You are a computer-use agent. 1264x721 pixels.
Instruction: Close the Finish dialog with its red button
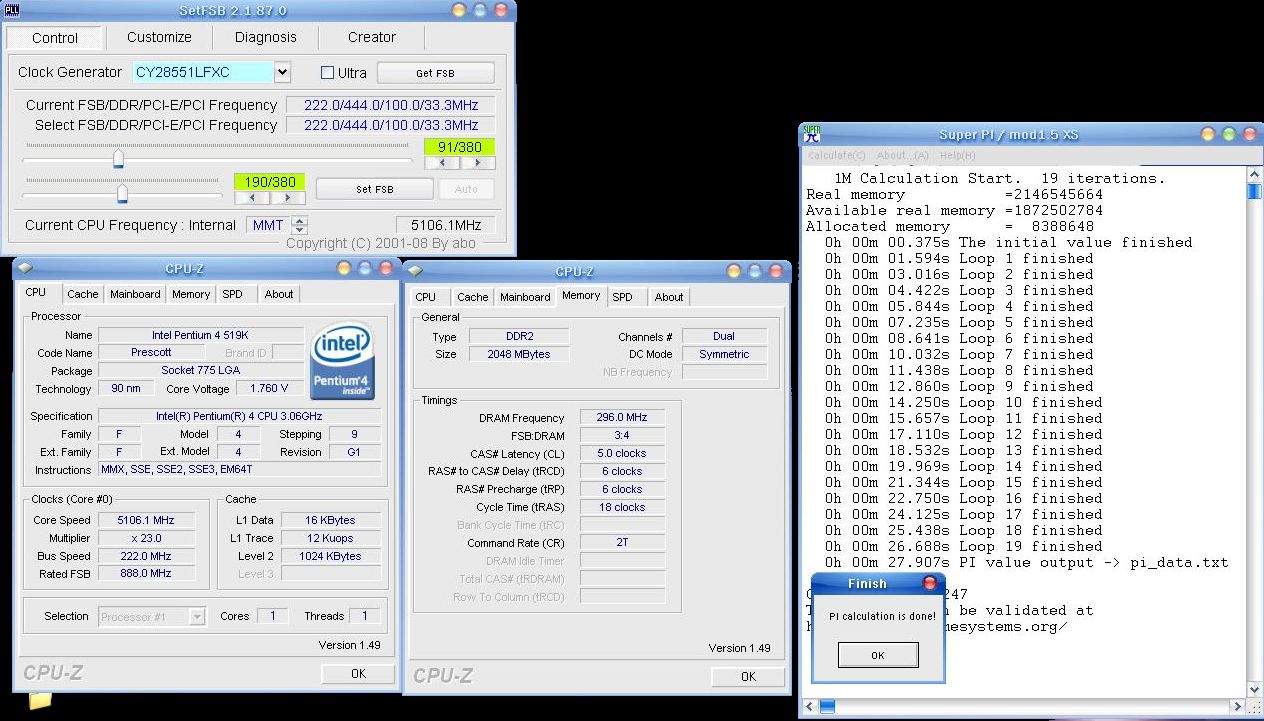point(929,583)
